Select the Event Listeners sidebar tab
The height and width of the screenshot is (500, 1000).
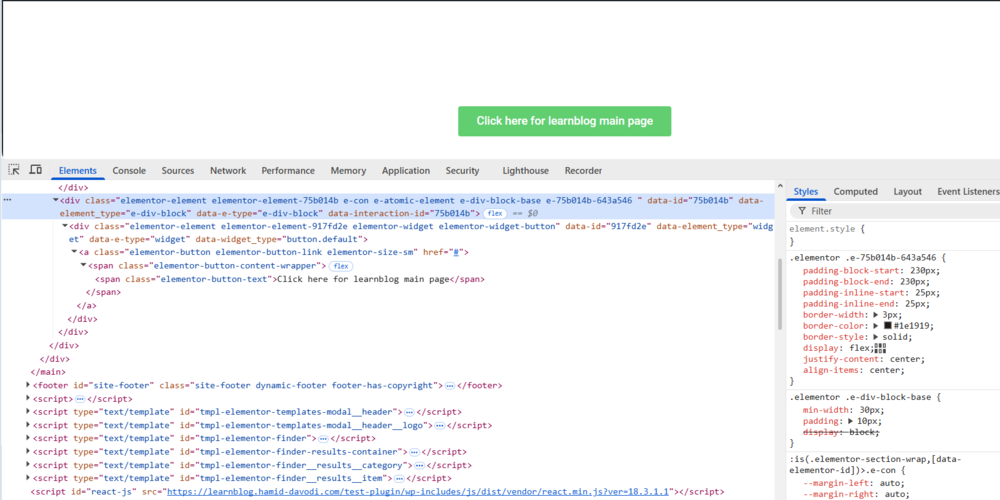[x=967, y=191]
